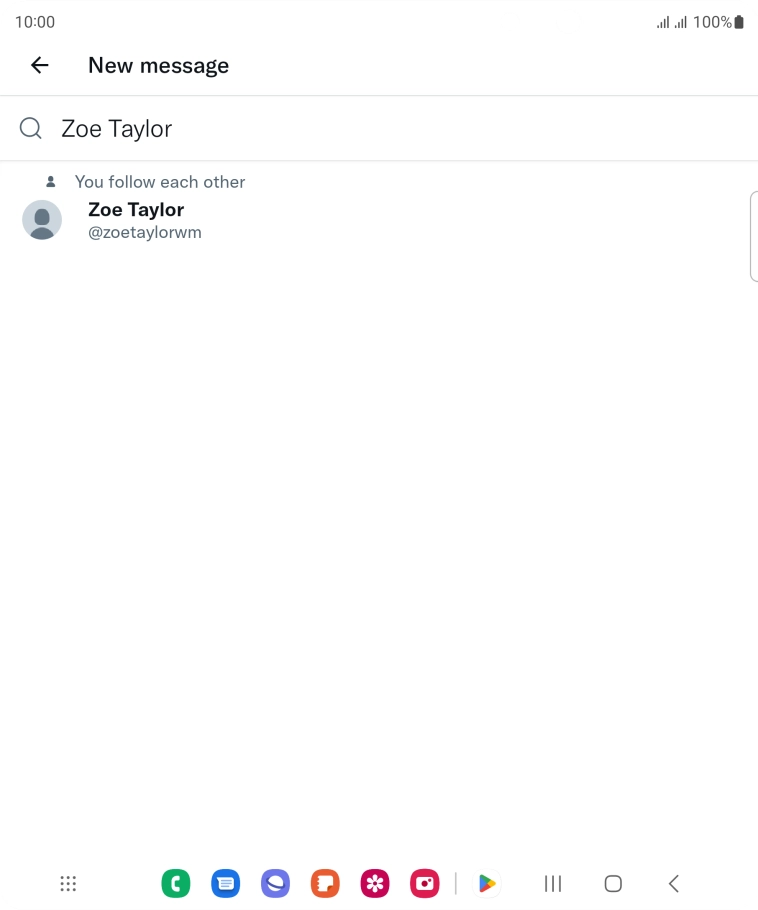758x910 pixels.
Task: Launch the purple Samsung Internet browser
Action: (x=275, y=884)
